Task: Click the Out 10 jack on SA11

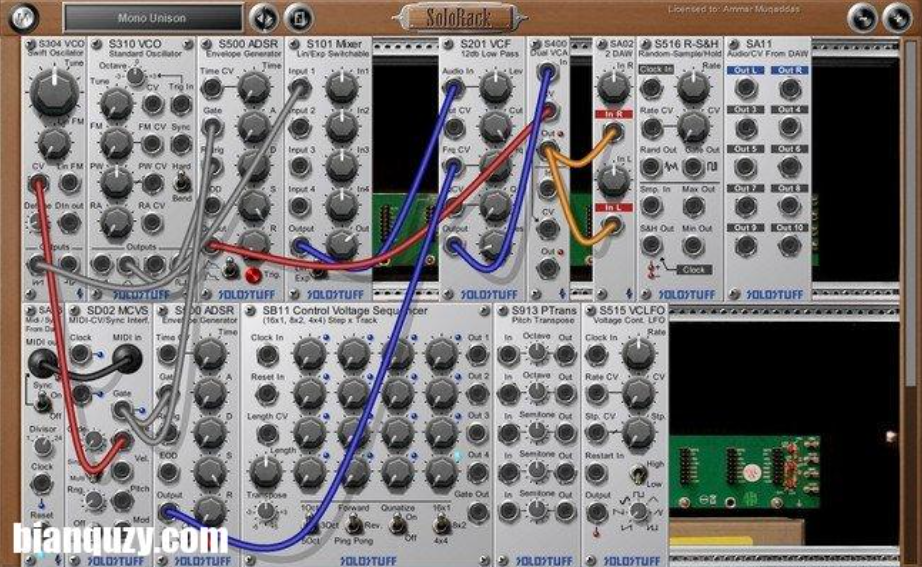Action: [790, 245]
